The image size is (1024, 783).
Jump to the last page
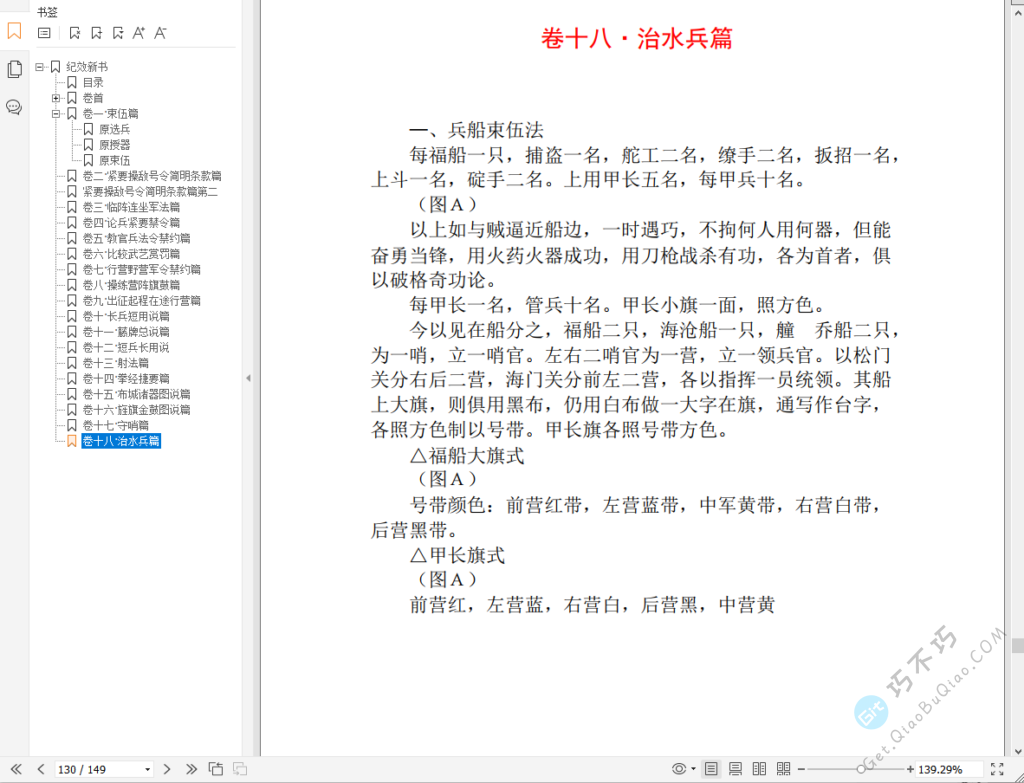[x=190, y=770]
